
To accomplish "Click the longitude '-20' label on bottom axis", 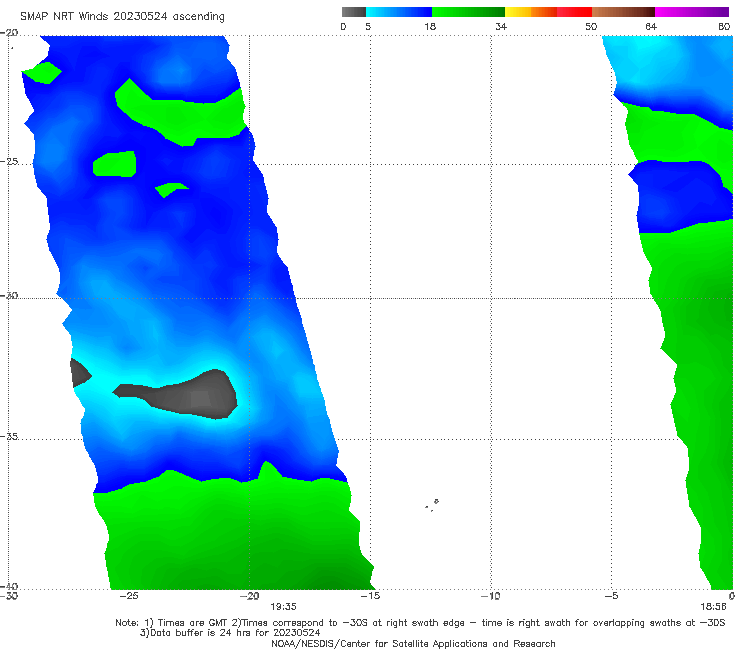I will click(250, 596).
